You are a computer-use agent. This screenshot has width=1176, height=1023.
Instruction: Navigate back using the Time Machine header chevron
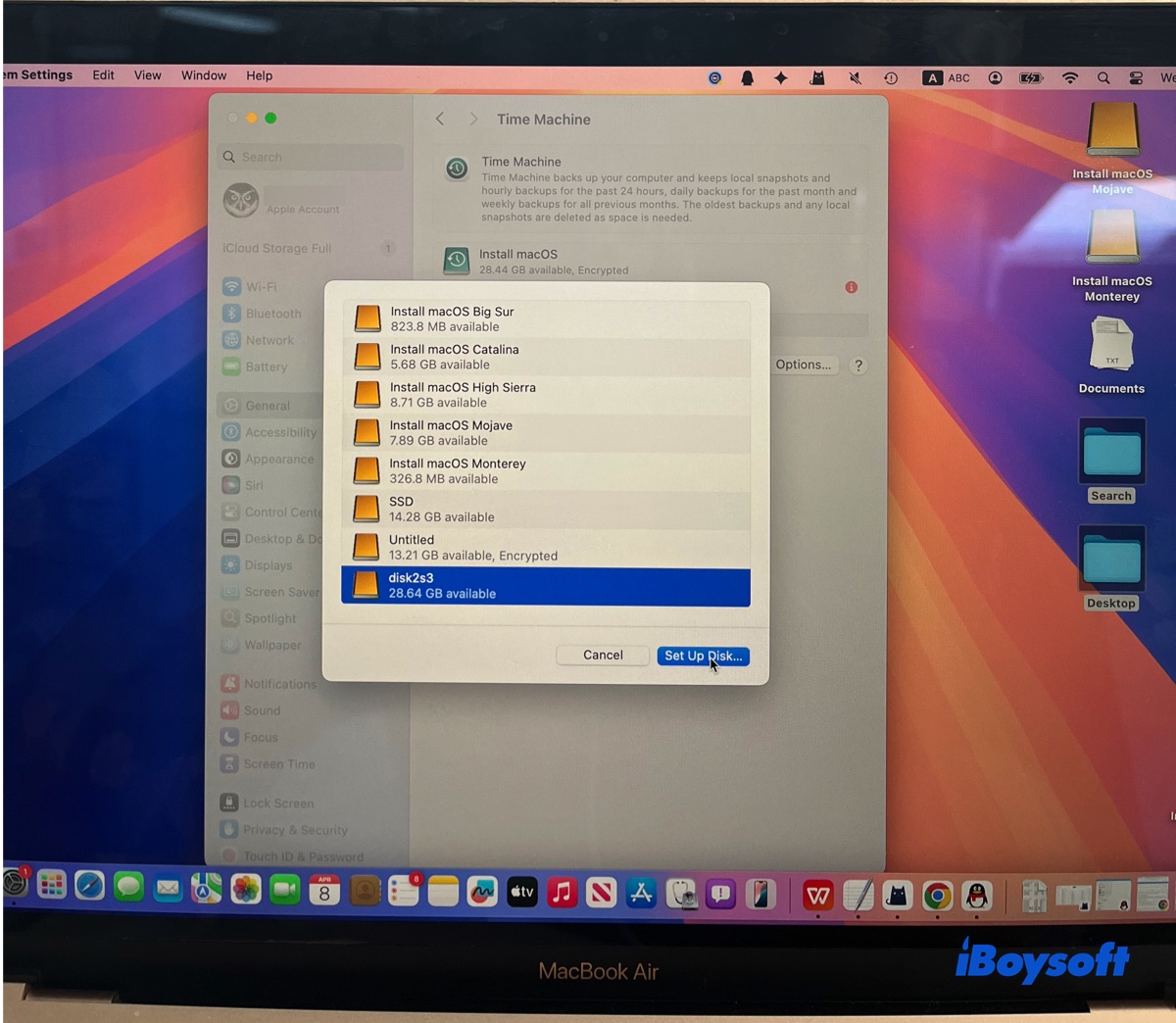(x=439, y=119)
